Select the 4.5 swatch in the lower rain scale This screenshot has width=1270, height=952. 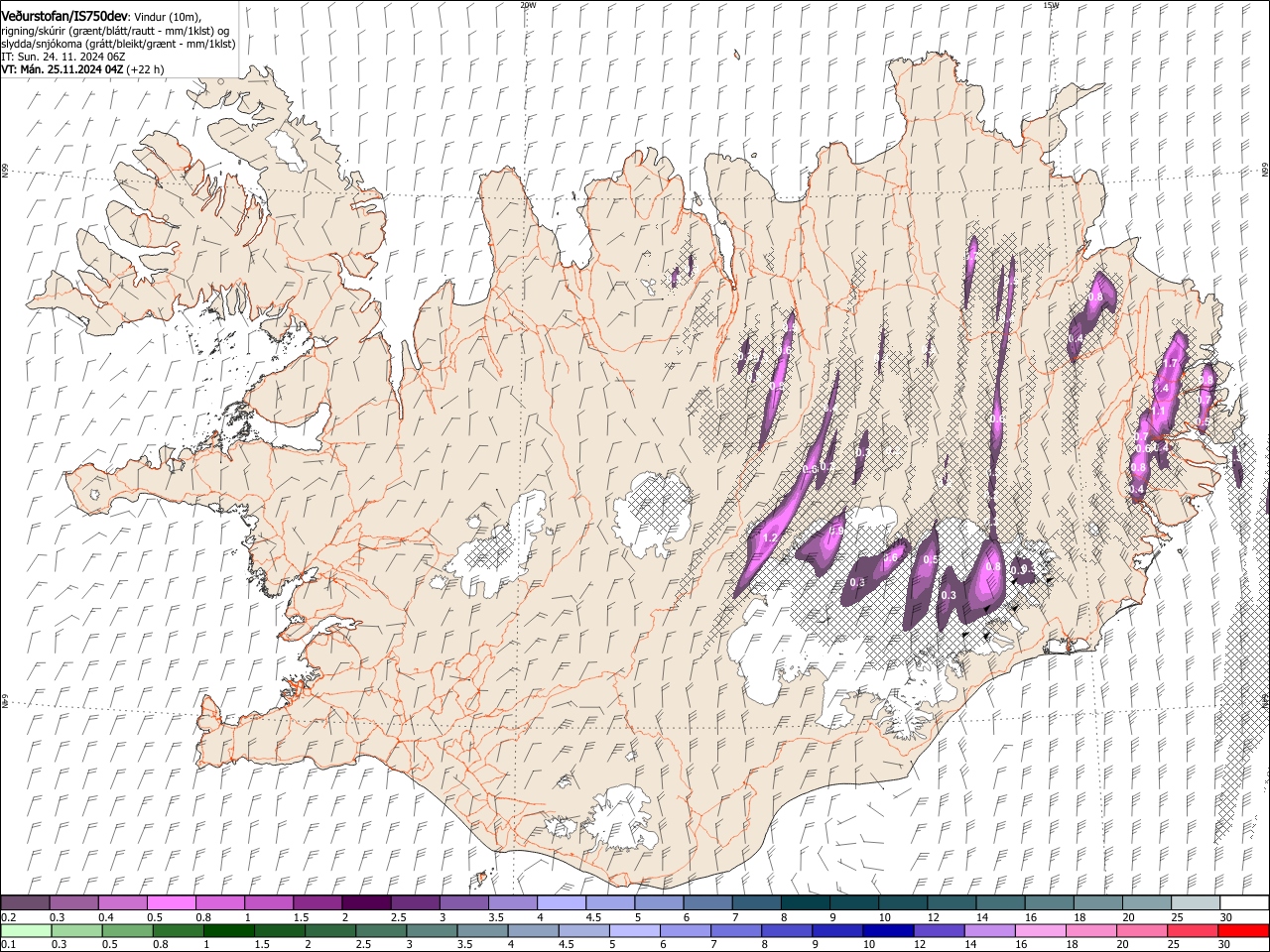tap(584, 930)
